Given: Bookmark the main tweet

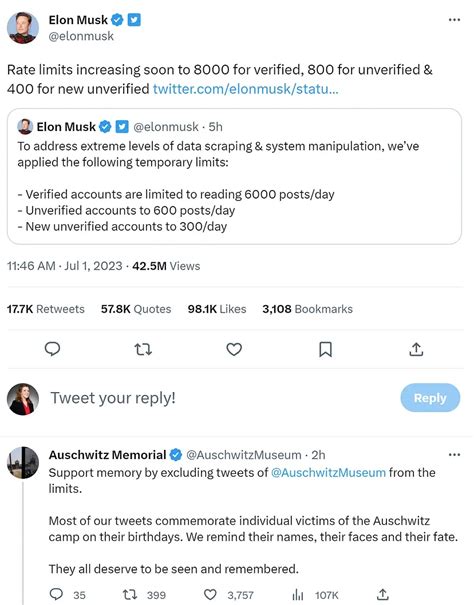Looking at the screenshot, I should point(325,350).
